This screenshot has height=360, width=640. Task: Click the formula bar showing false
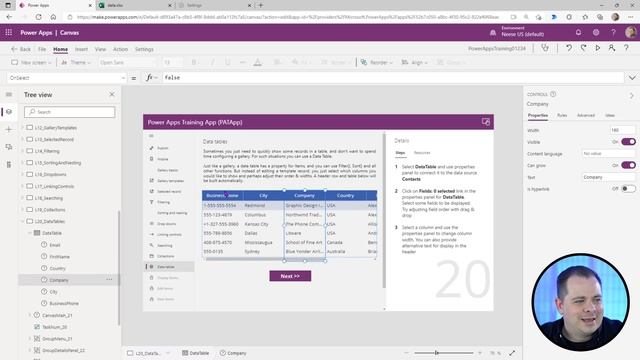tap(393, 78)
